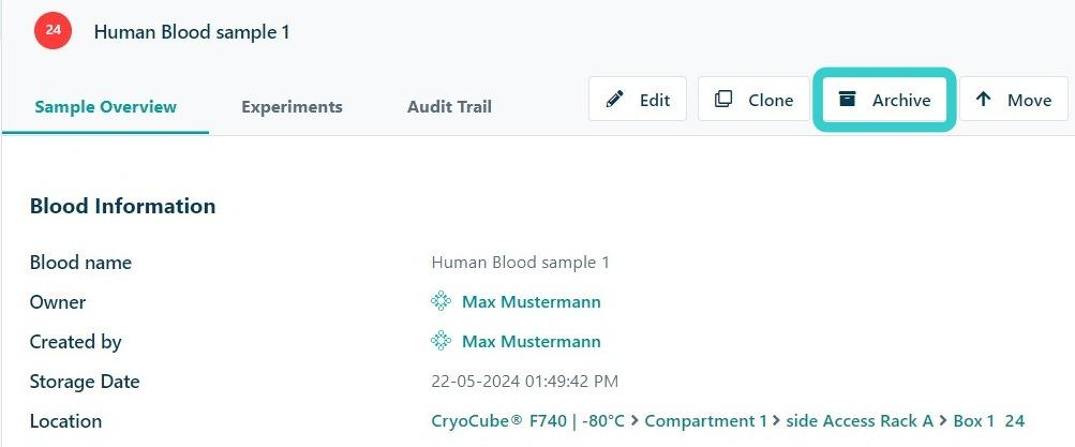Click the duplicate icon on Clone button
The width and height of the screenshot is (1075, 447).
[x=723, y=99]
